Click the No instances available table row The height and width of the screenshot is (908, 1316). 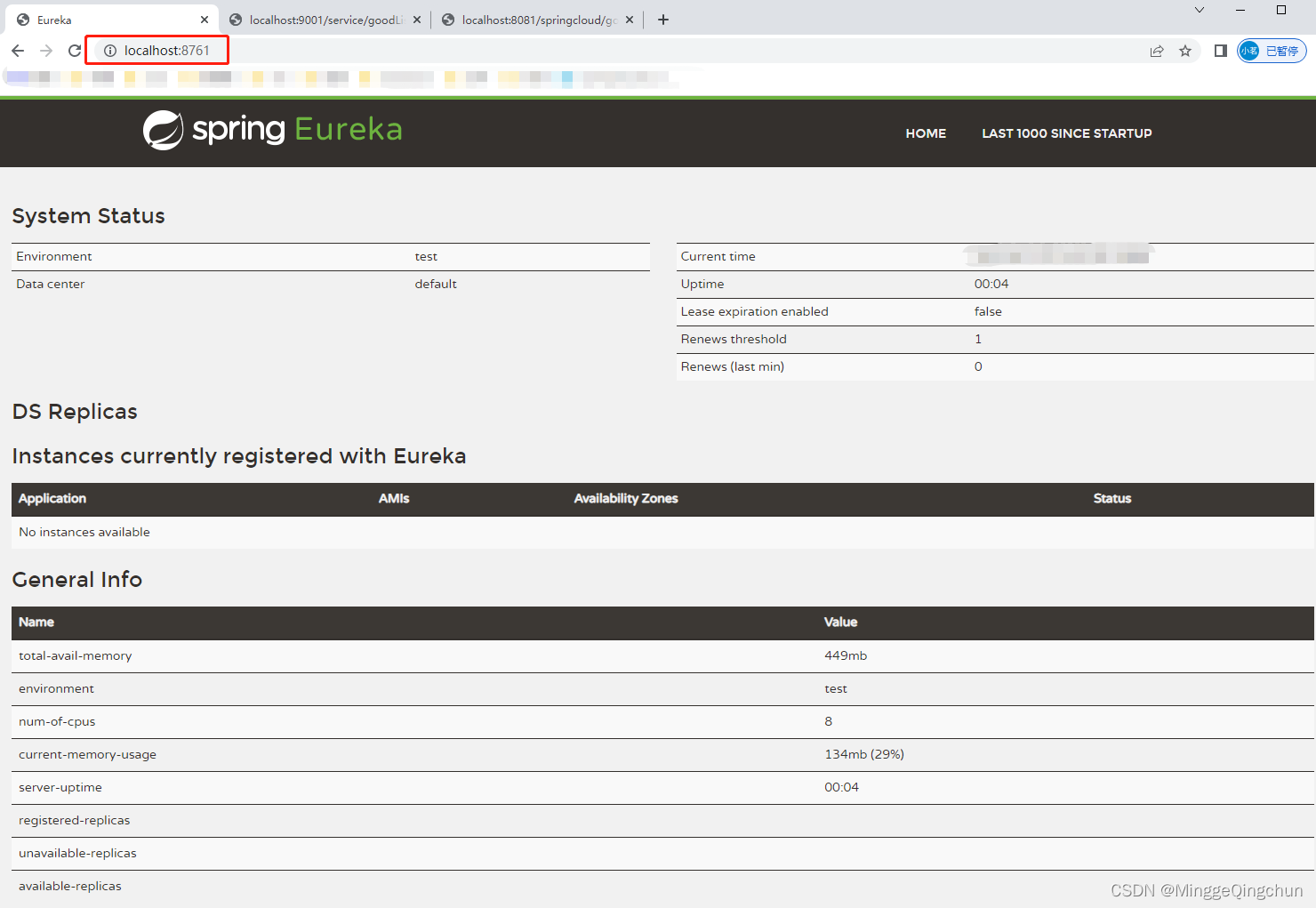(x=84, y=532)
